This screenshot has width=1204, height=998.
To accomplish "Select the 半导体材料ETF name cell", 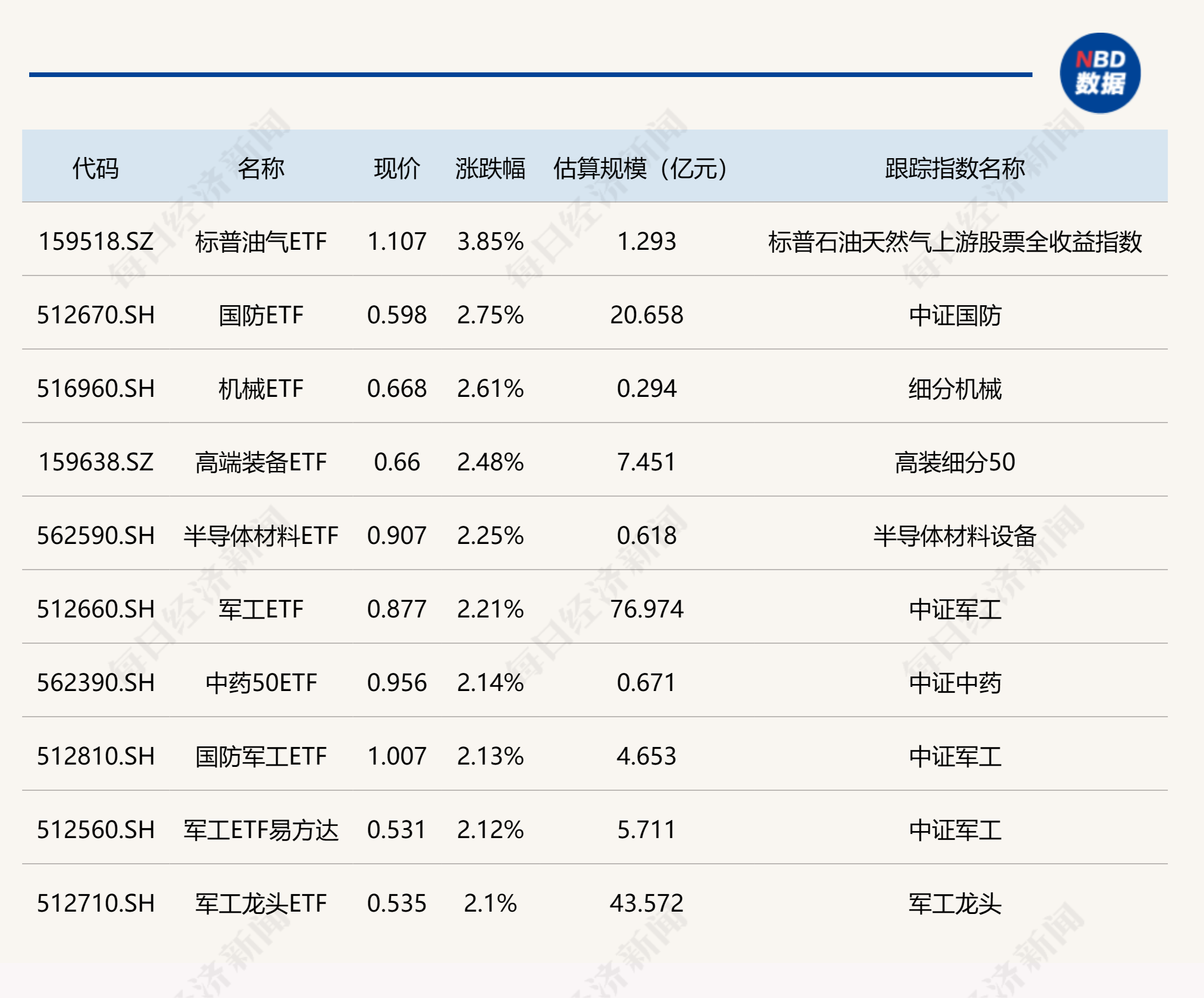I will (261, 536).
